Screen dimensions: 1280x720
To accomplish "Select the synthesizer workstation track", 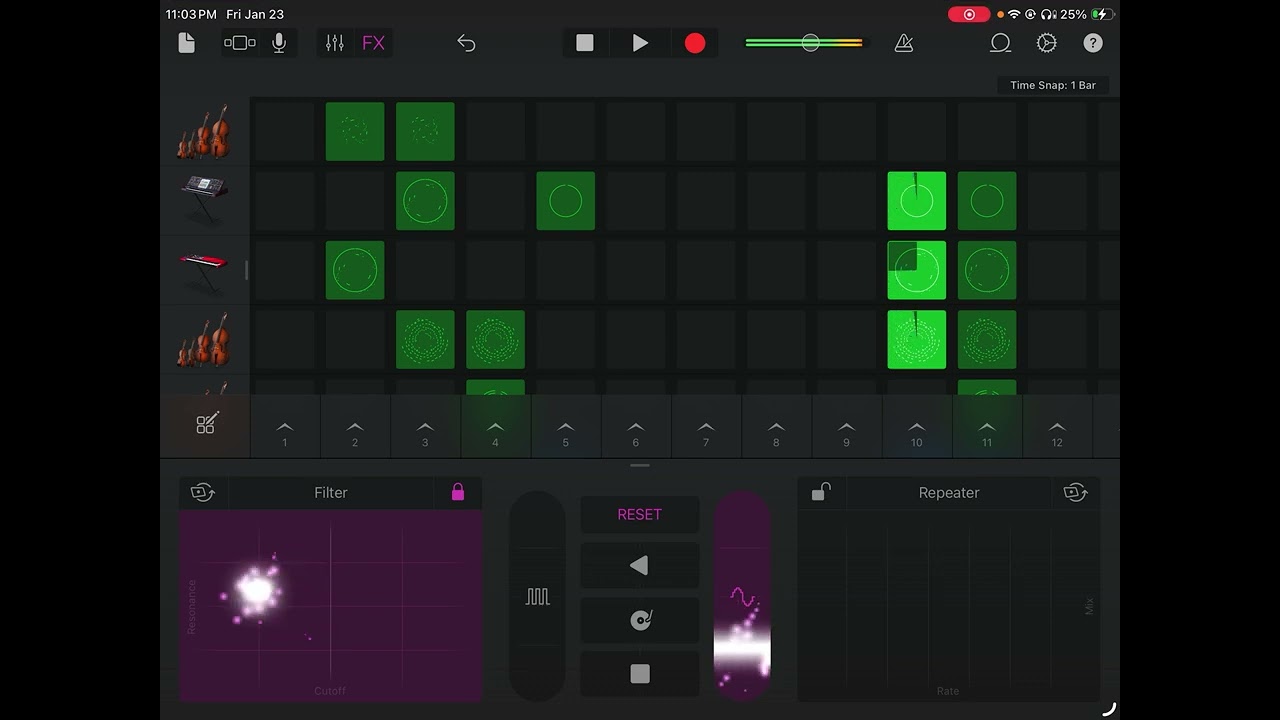I will coord(205,200).
